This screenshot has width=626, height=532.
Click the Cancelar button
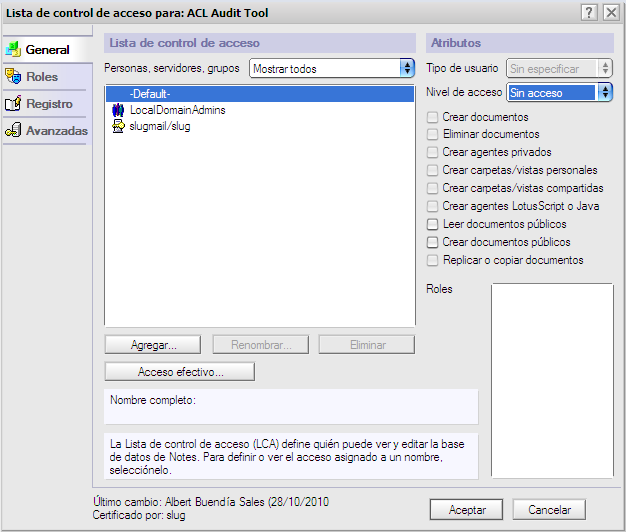coord(549,510)
